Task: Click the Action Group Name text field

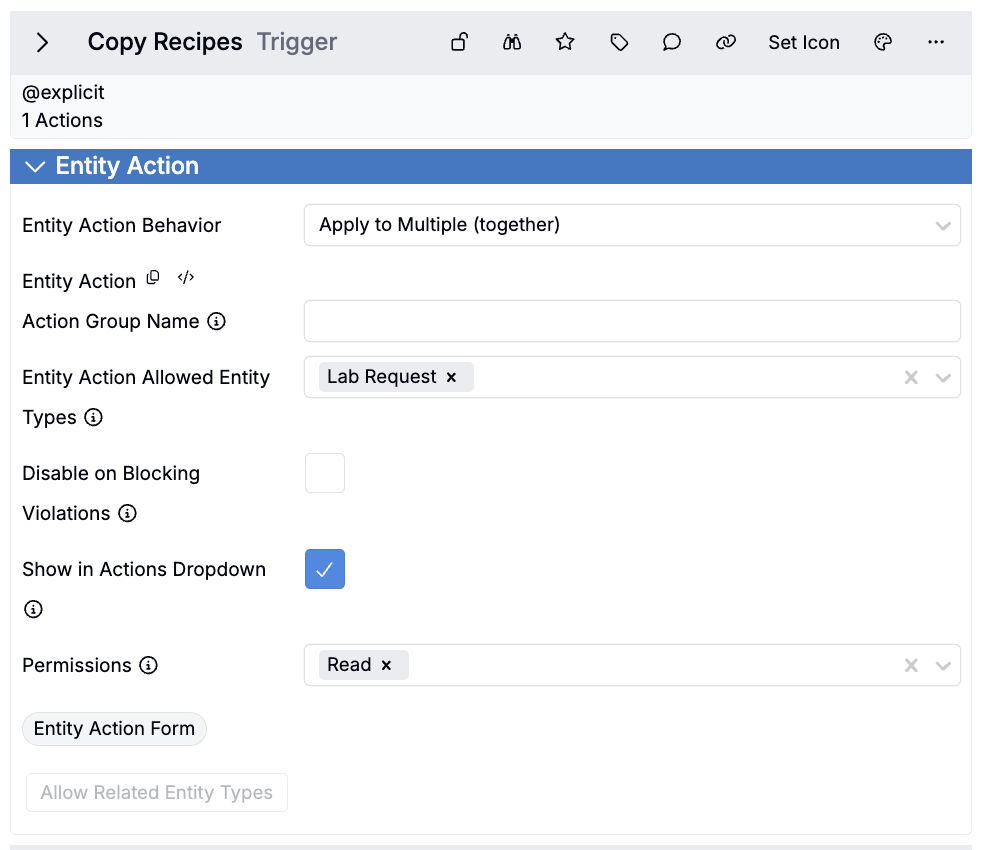Action: [x=632, y=321]
